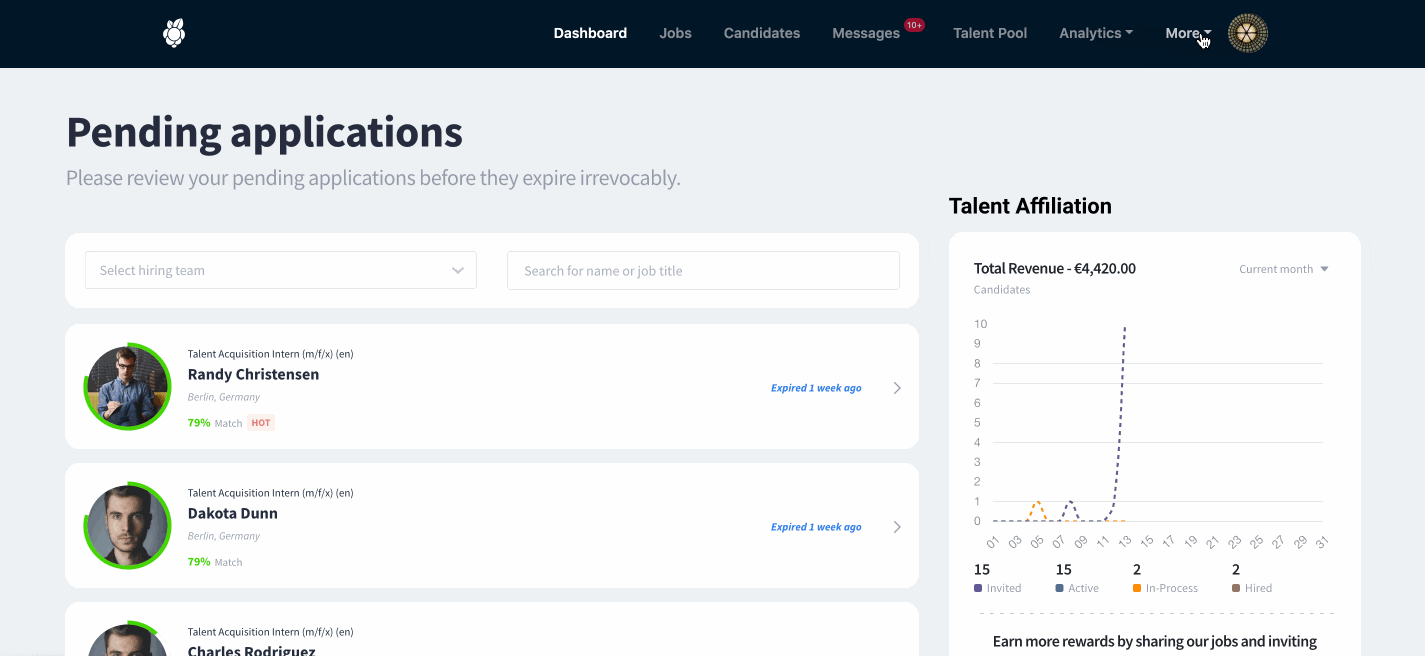The image size is (1425, 656).
Task: Open the Current month period dropdown
Action: tap(1284, 269)
